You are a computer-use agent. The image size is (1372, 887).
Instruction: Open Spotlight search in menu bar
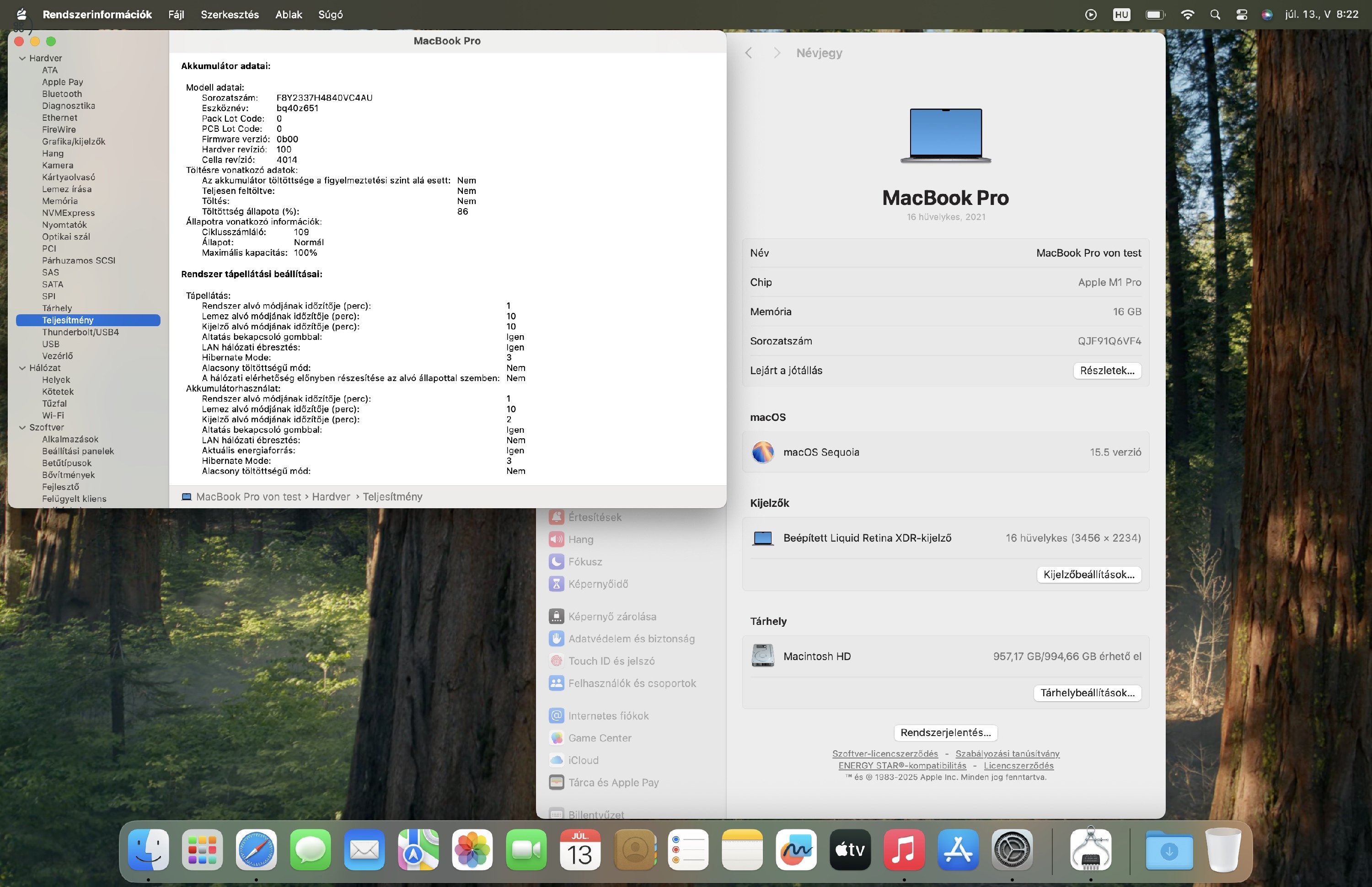click(1215, 14)
